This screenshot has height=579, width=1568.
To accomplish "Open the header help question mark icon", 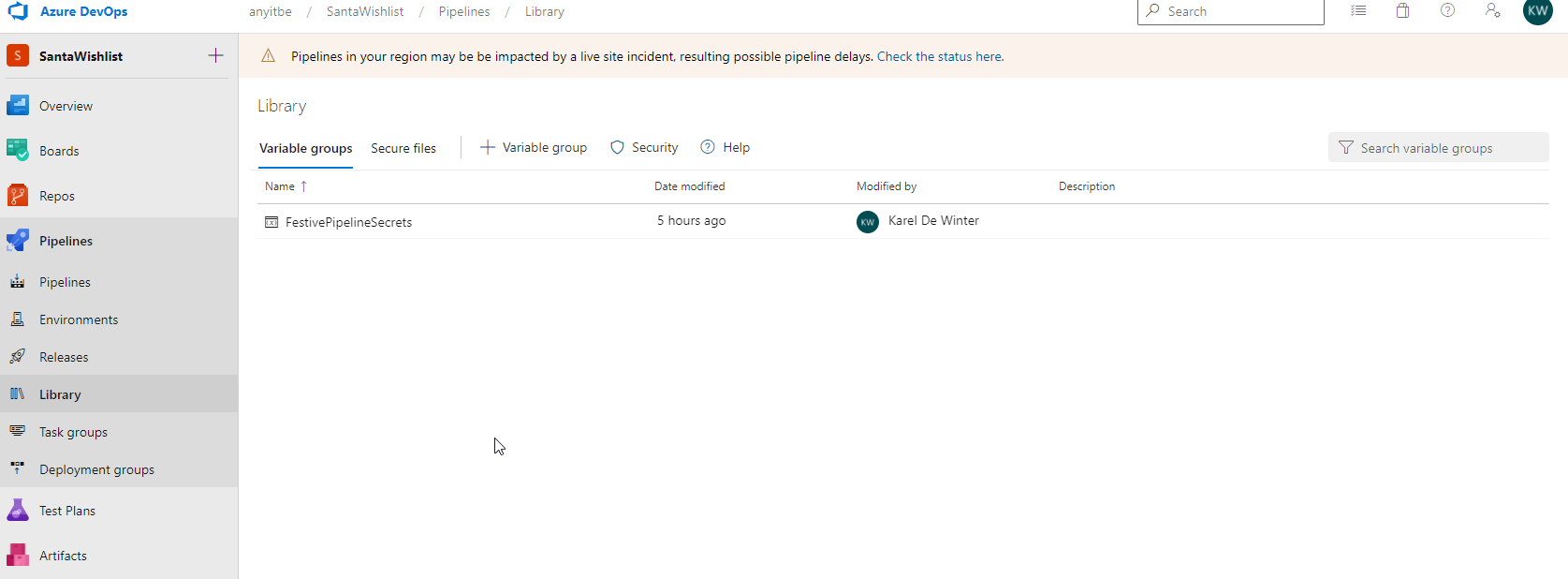I will pos(1448,11).
